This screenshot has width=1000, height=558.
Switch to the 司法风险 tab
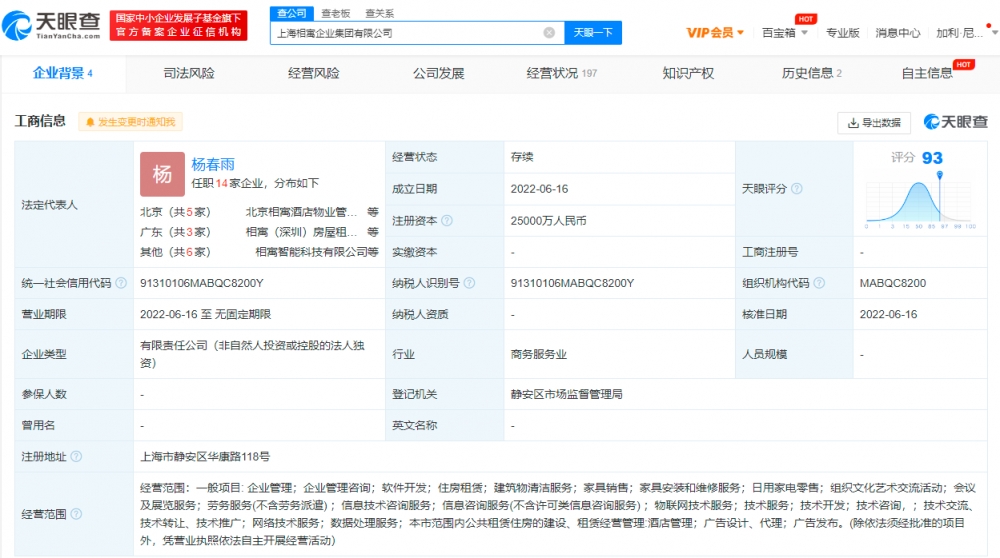[189, 73]
